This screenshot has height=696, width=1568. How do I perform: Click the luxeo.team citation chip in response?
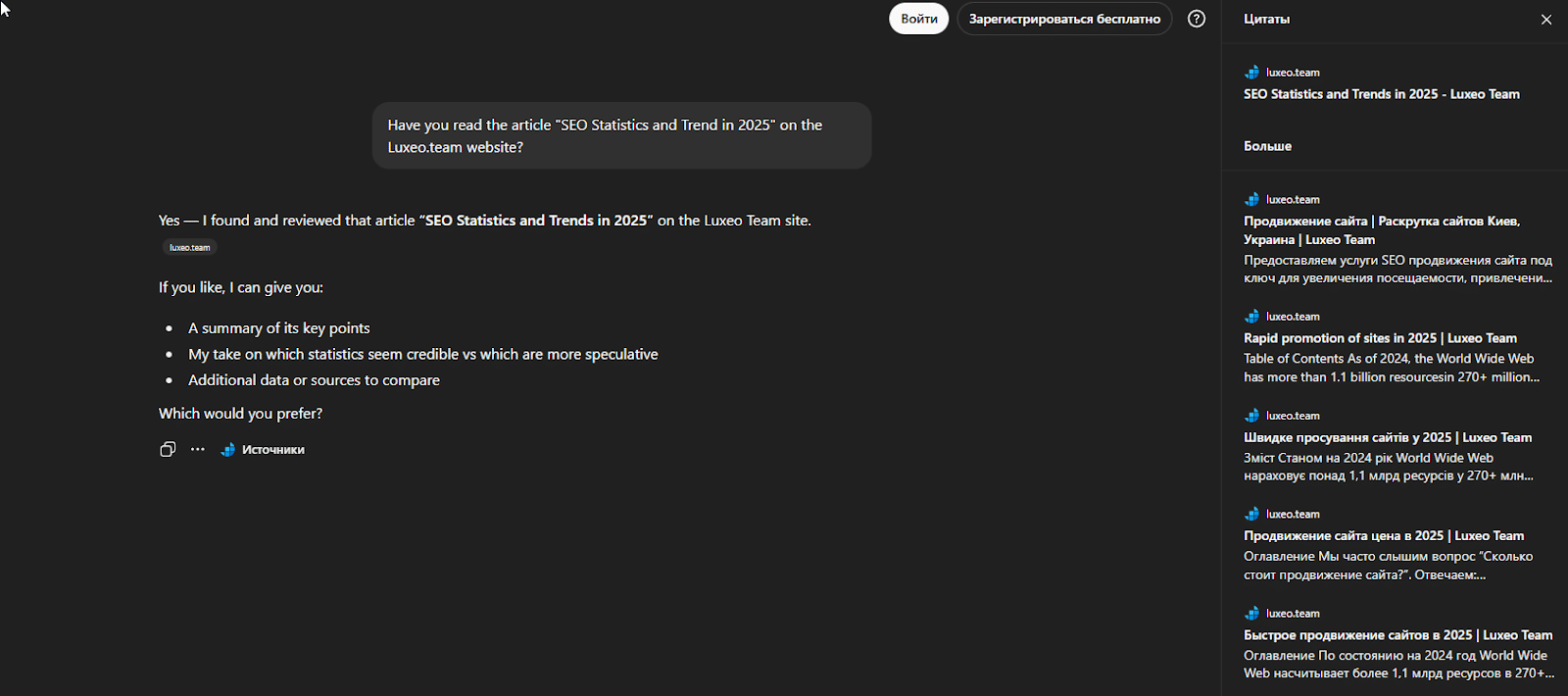[189, 247]
